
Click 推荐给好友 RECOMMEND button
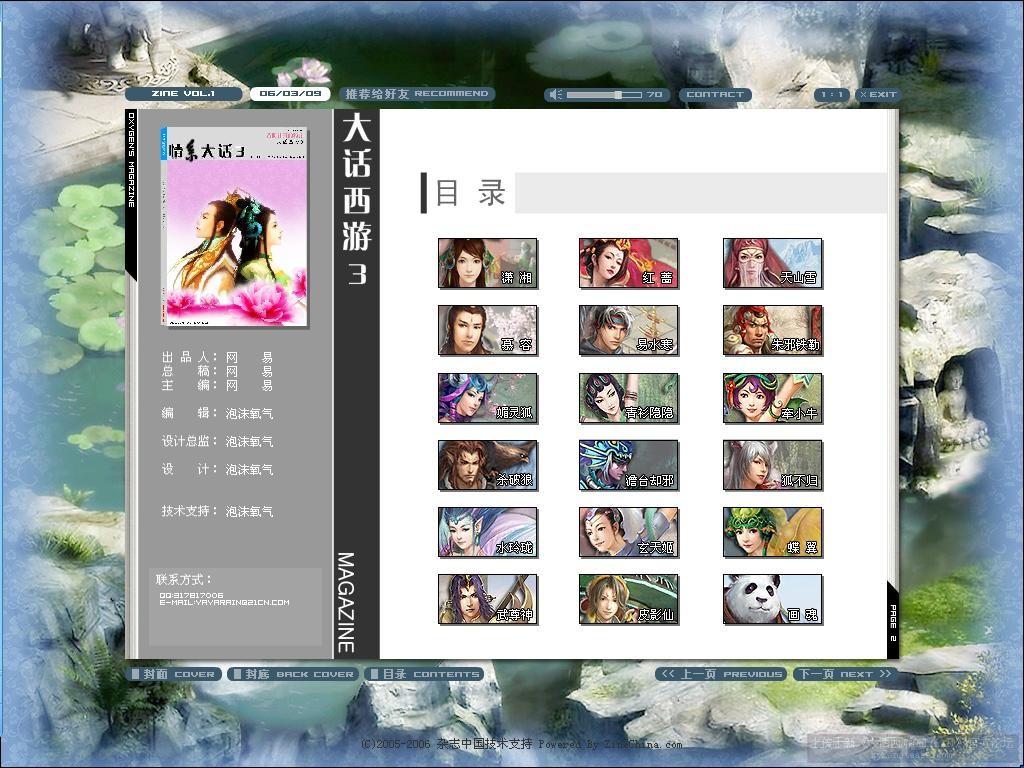point(417,94)
